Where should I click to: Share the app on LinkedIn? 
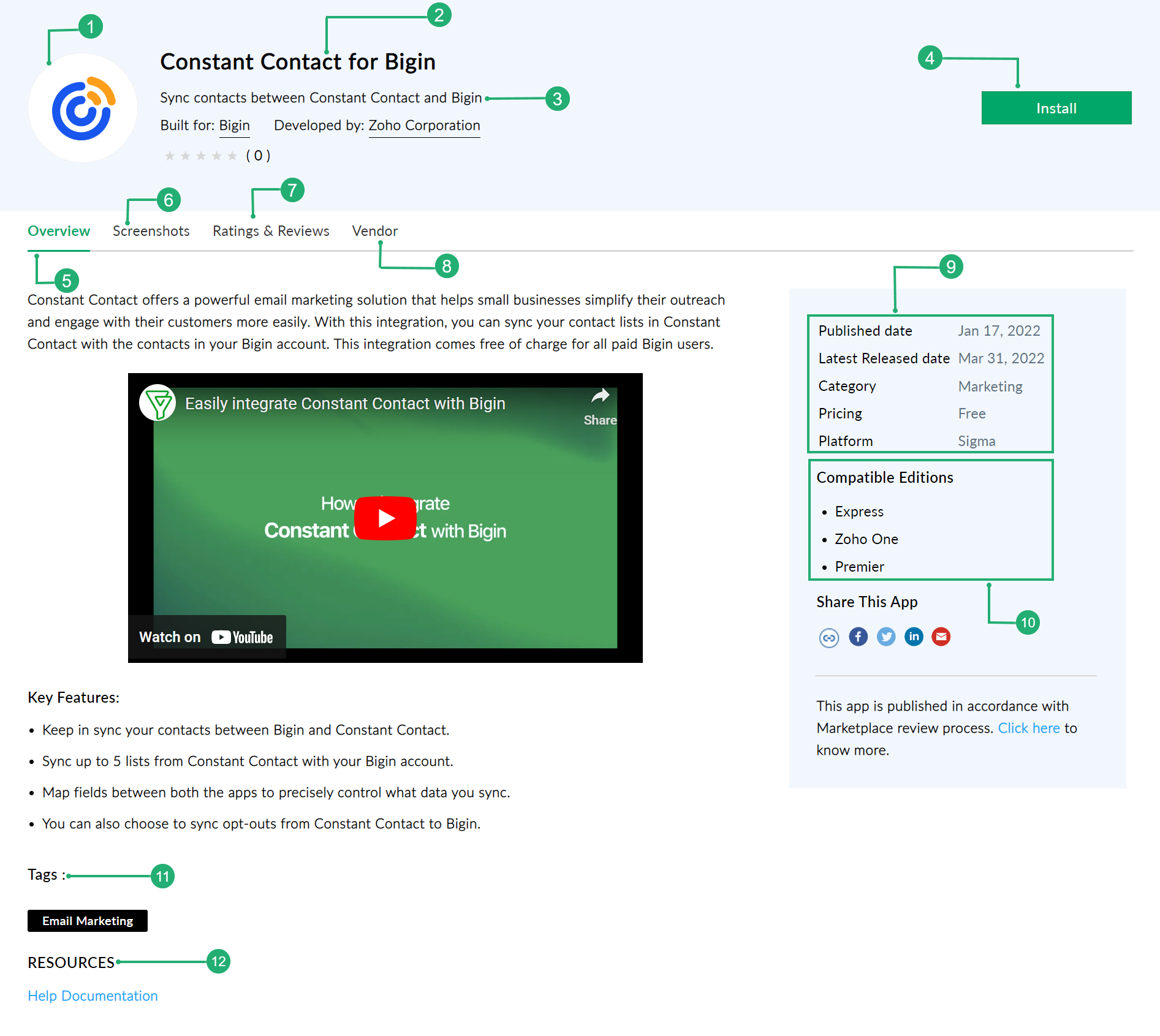[x=914, y=637]
